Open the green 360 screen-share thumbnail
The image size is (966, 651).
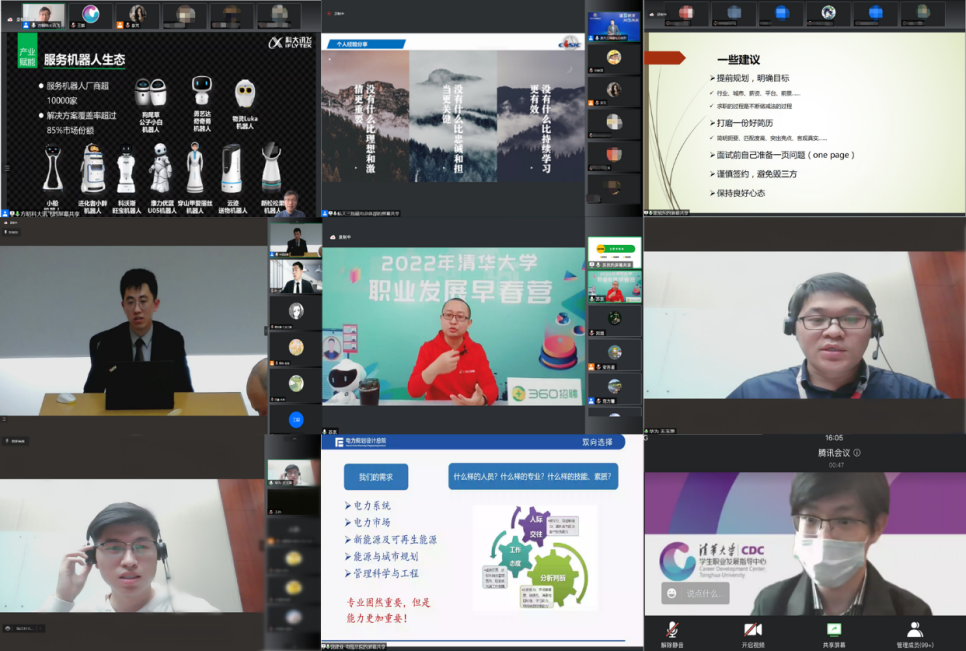point(613,253)
